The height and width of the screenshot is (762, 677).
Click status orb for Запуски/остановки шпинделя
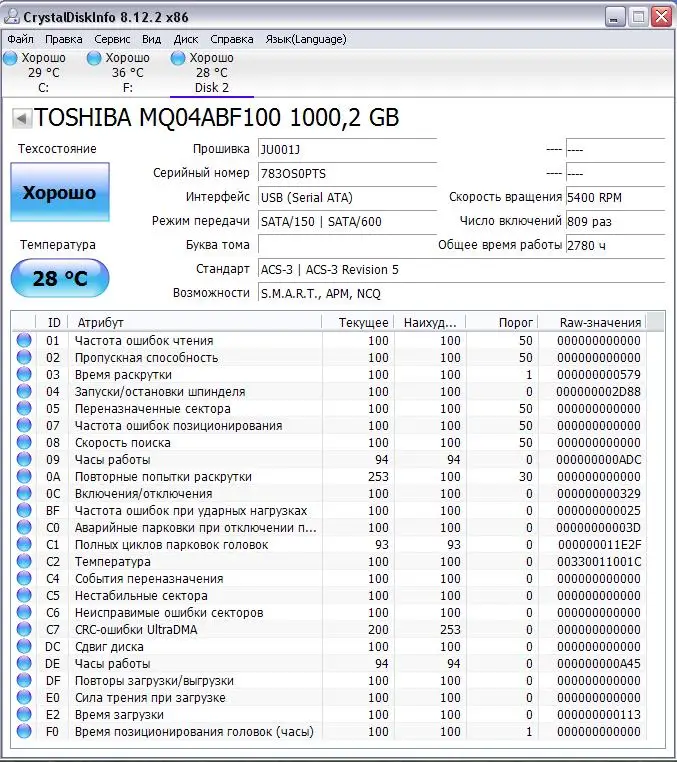[x=24, y=391]
